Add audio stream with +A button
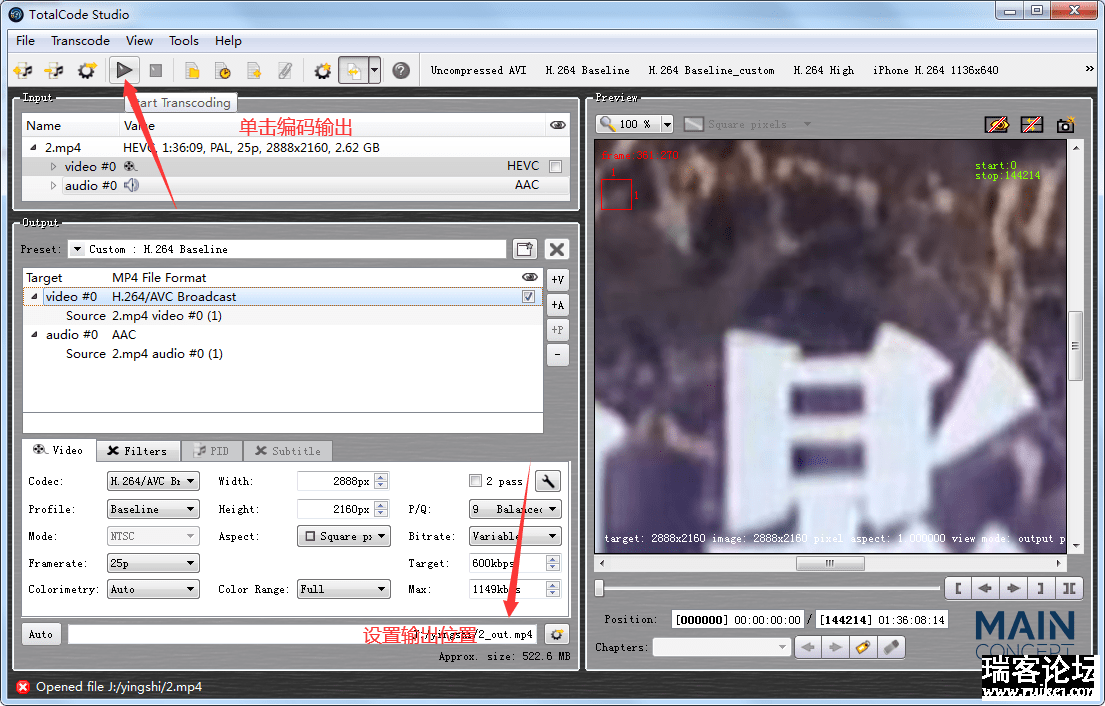The width and height of the screenshot is (1105, 706). click(x=557, y=305)
